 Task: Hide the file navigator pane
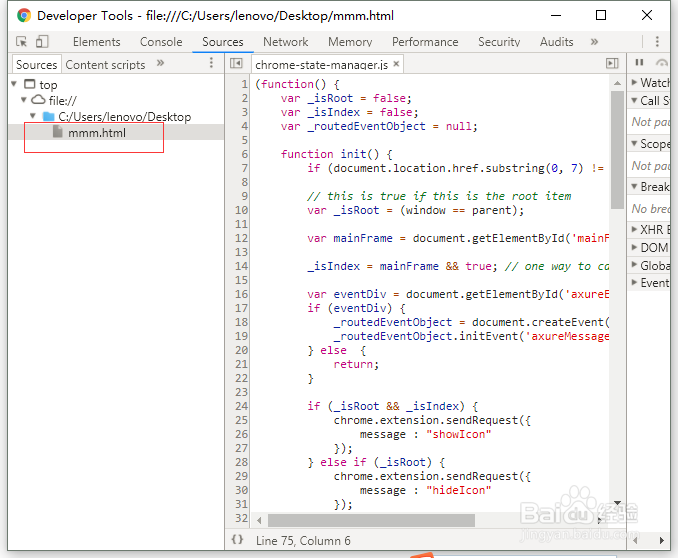[x=236, y=64]
